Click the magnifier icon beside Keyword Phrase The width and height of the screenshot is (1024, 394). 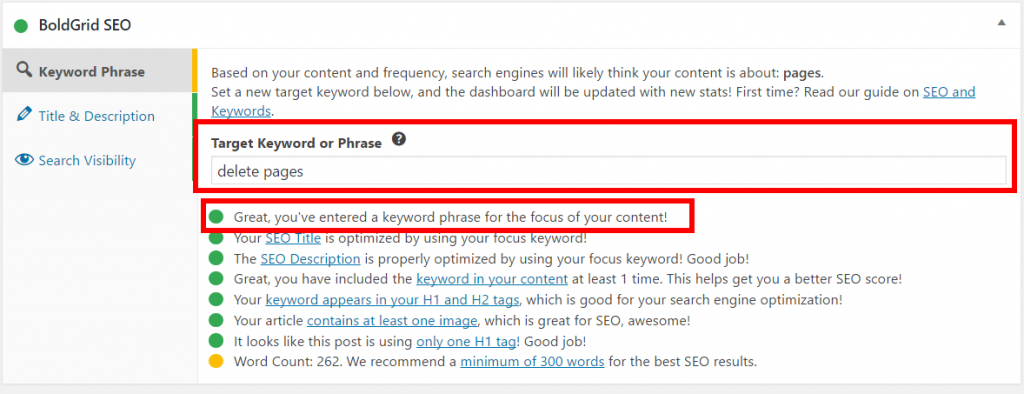24,70
